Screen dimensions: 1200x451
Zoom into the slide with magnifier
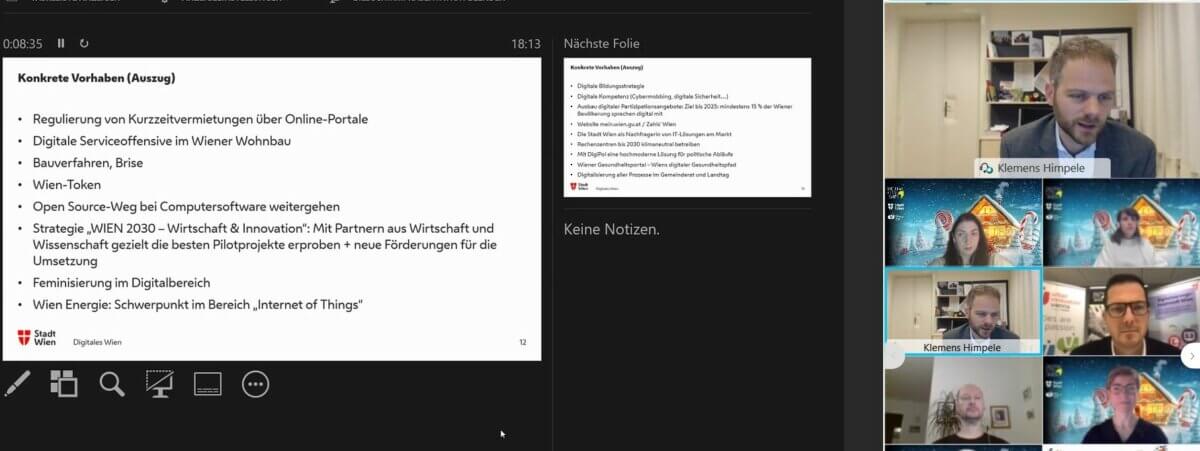click(112, 383)
